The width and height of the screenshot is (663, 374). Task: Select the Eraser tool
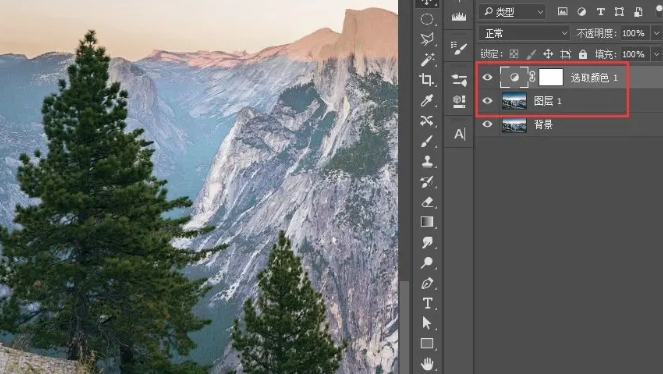pos(427,202)
